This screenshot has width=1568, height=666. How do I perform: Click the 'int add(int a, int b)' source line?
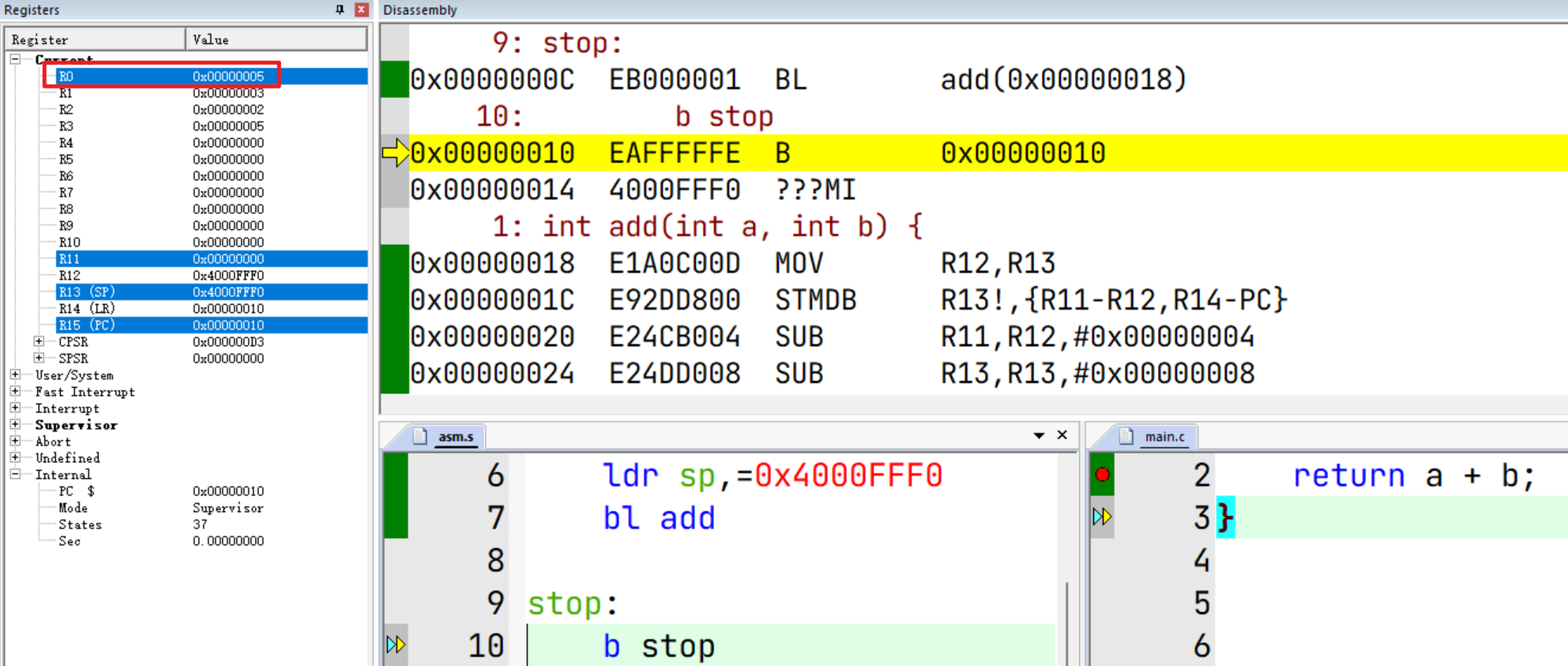707,227
